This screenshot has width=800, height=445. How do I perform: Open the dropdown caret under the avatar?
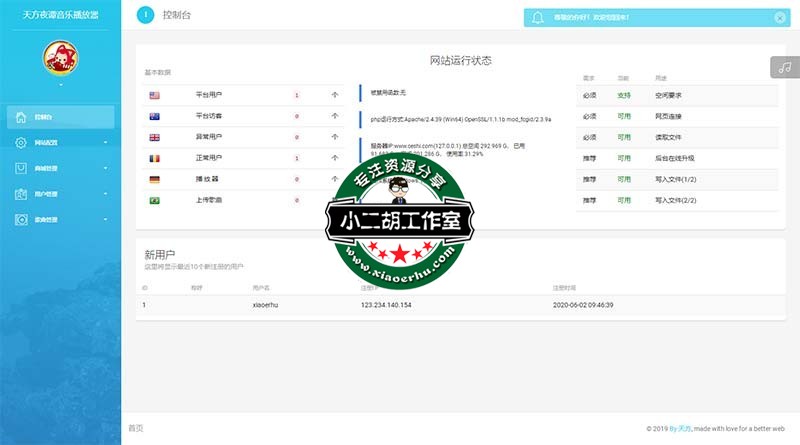click(x=59, y=87)
